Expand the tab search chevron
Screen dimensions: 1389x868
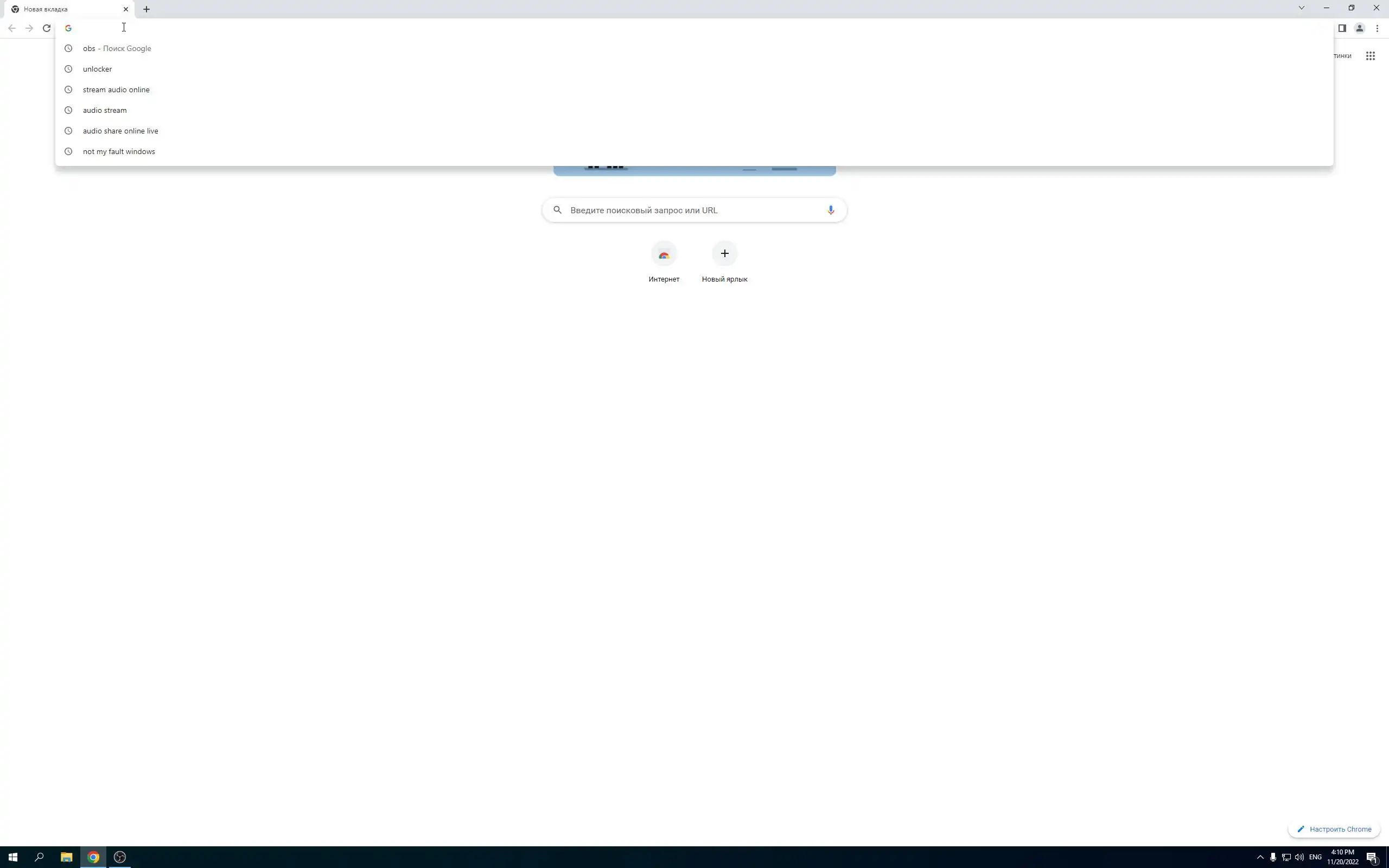point(1301,8)
